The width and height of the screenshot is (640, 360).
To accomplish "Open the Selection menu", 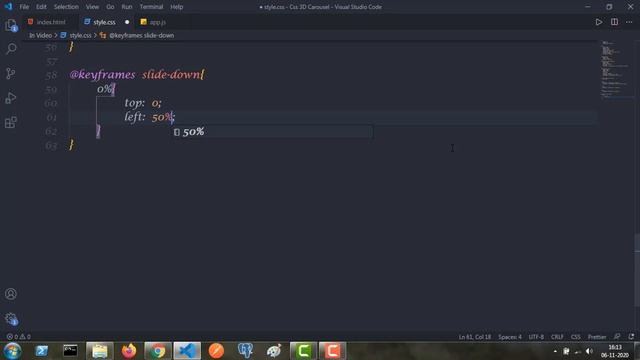I will coord(66,7).
